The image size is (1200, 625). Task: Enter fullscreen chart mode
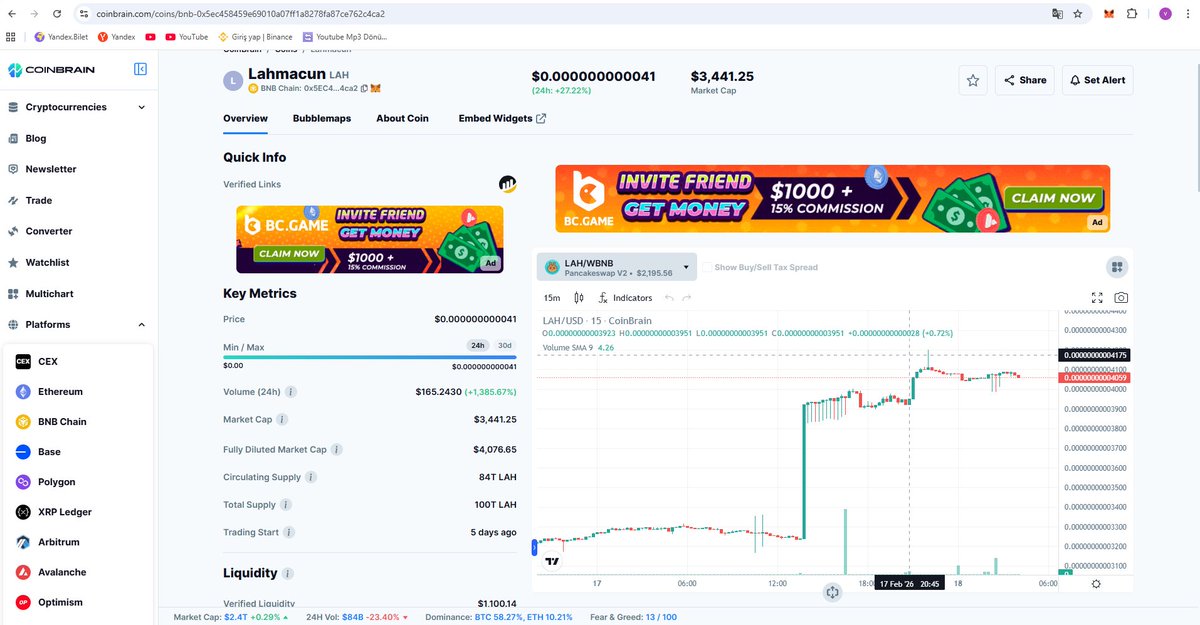tap(1097, 298)
